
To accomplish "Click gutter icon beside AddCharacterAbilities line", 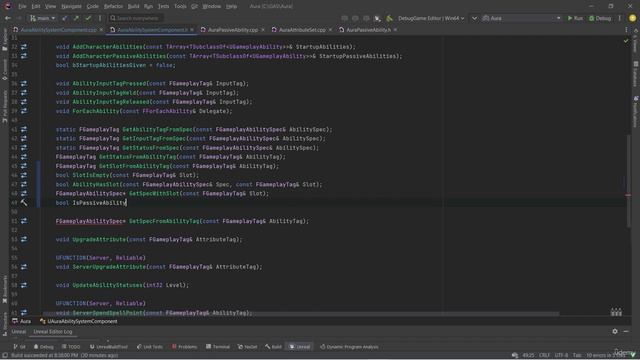I will coord(24,47).
